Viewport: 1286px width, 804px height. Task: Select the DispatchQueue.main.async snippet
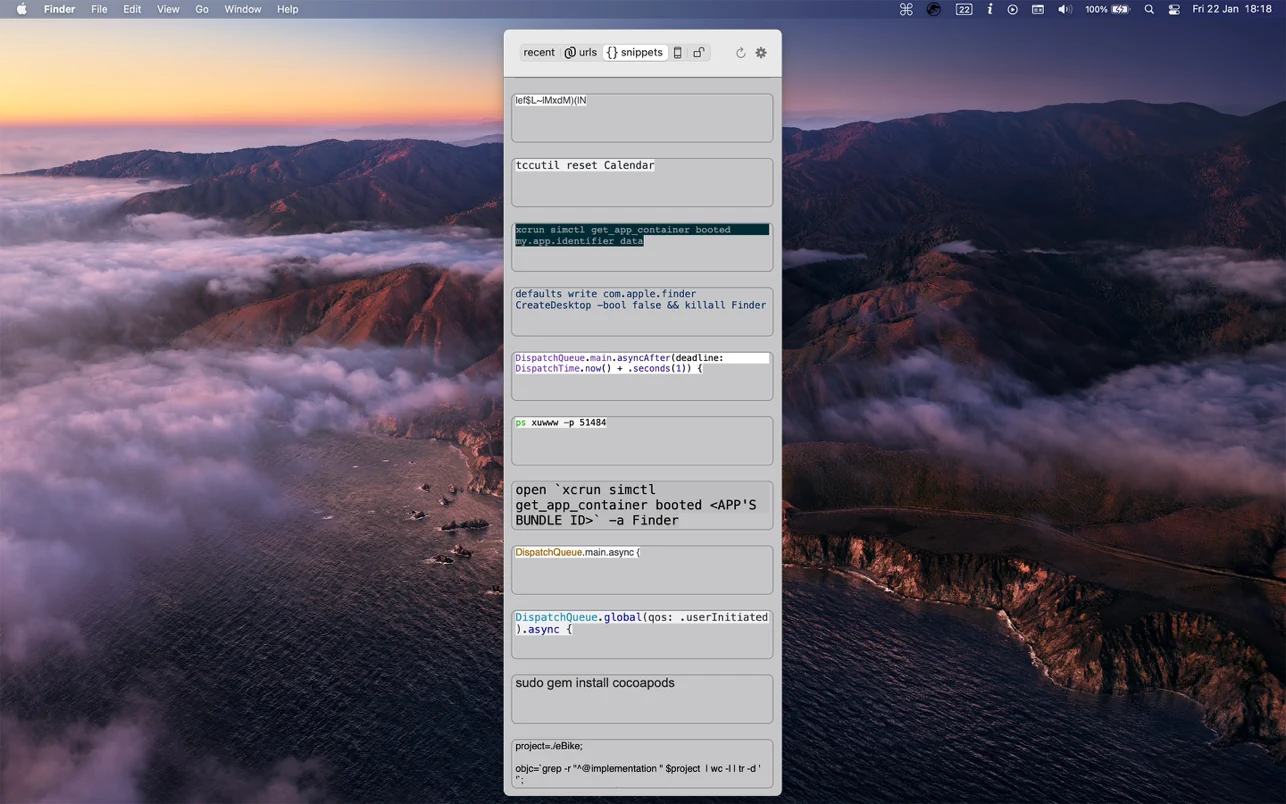642,569
